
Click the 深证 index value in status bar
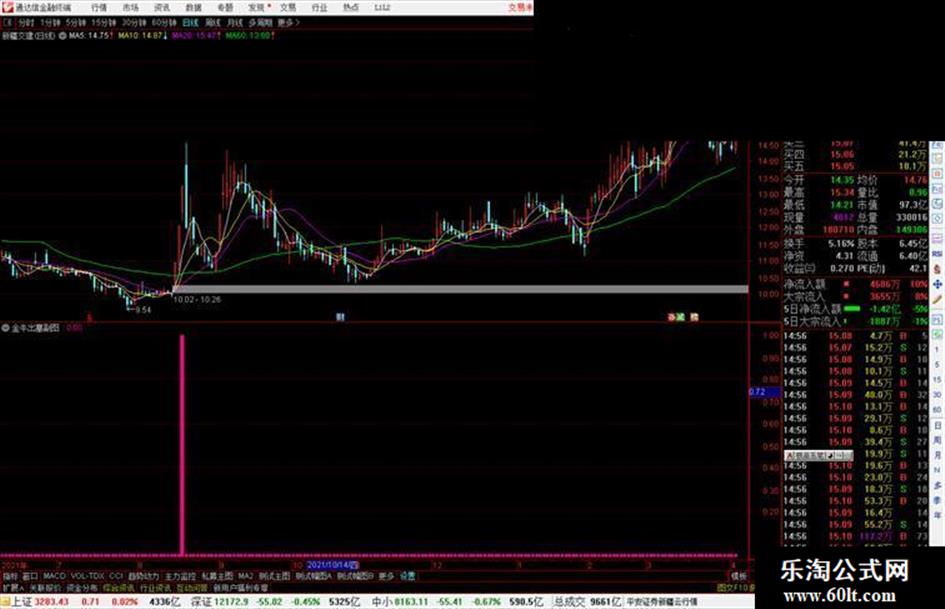(x=232, y=602)
